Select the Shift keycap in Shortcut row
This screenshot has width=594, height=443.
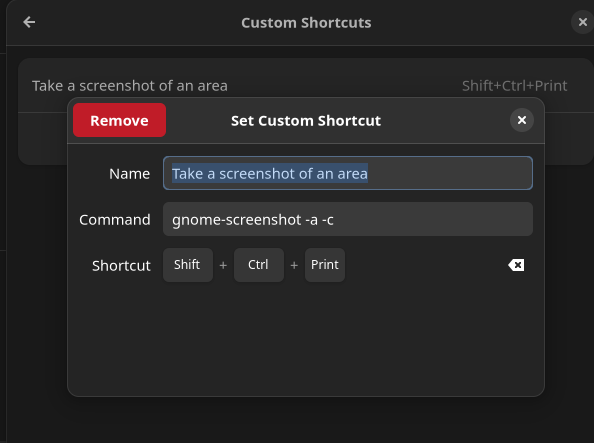(188, 265)
